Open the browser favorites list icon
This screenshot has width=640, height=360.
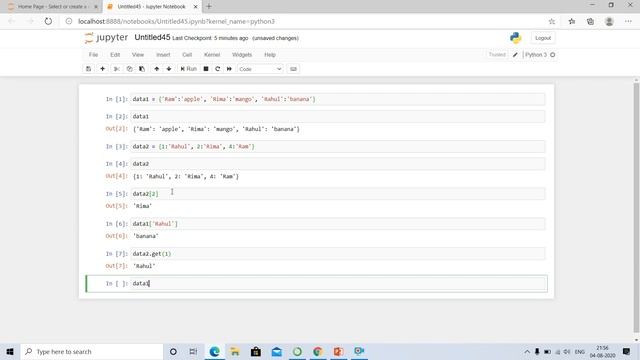[572, 21]
